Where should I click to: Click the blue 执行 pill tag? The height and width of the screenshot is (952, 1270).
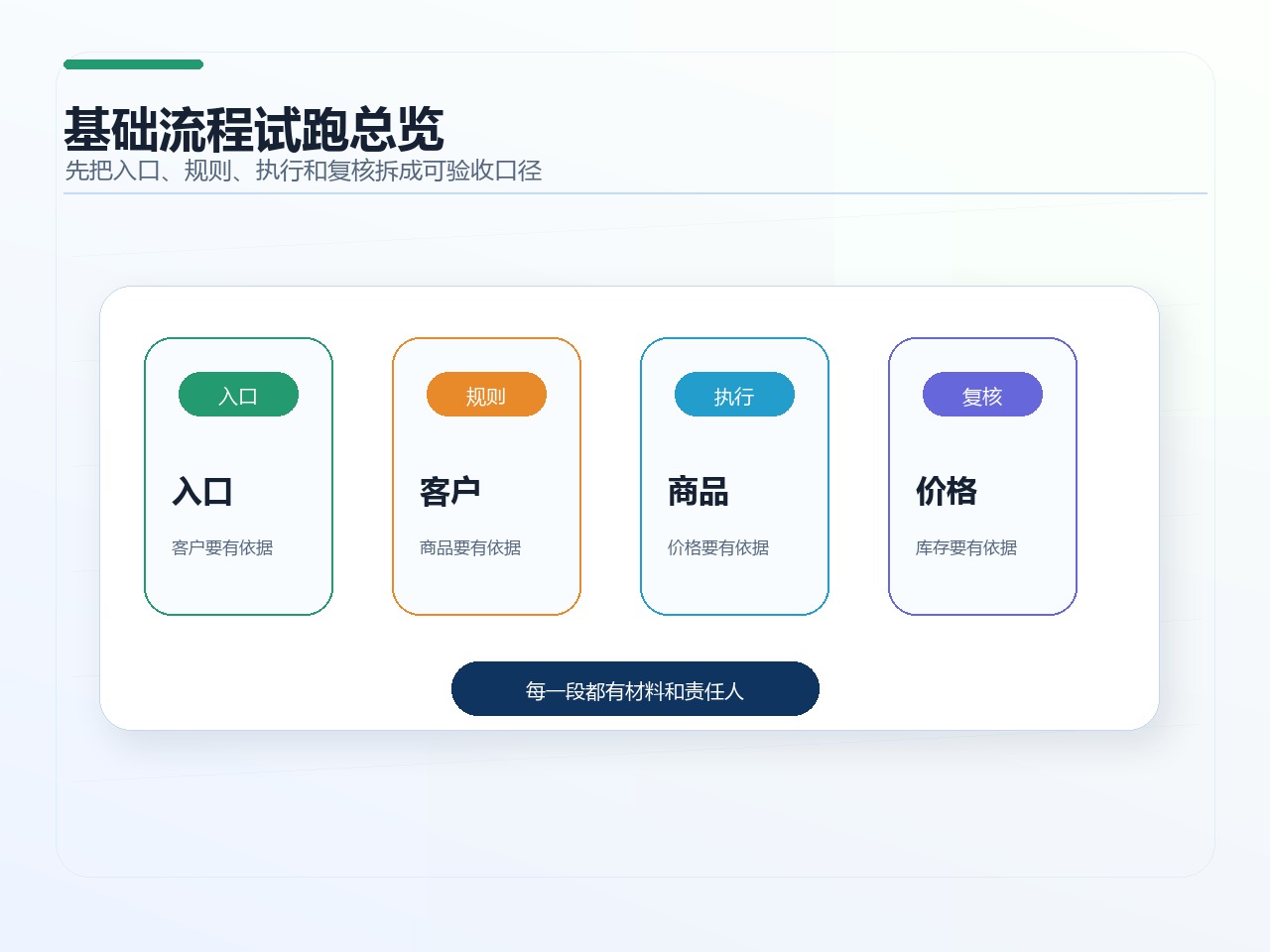(734, 395)
